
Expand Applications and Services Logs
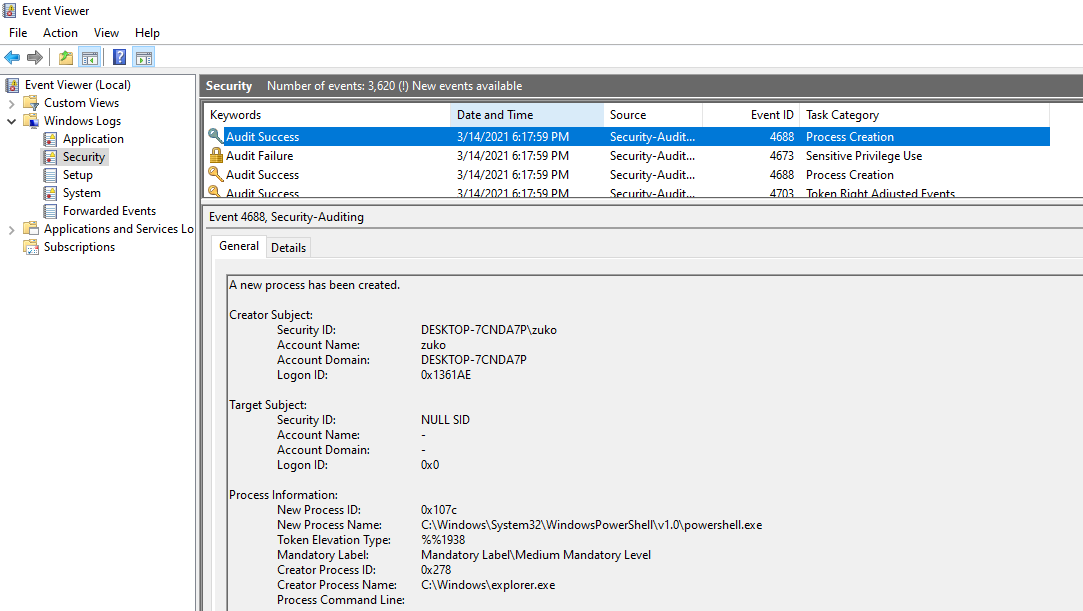(9, 228)
